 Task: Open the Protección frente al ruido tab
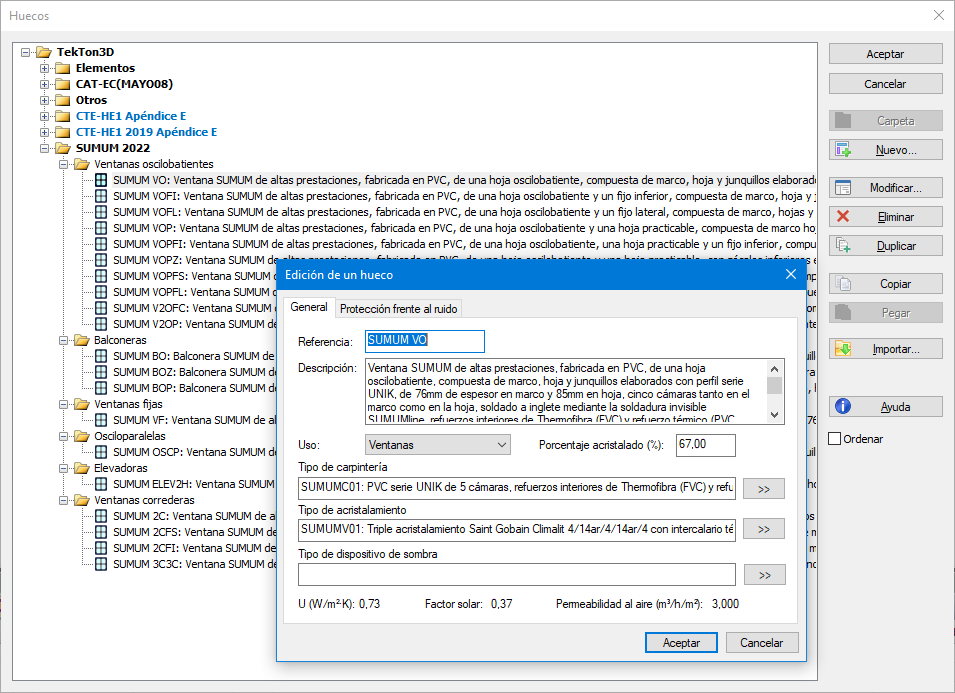398,309
